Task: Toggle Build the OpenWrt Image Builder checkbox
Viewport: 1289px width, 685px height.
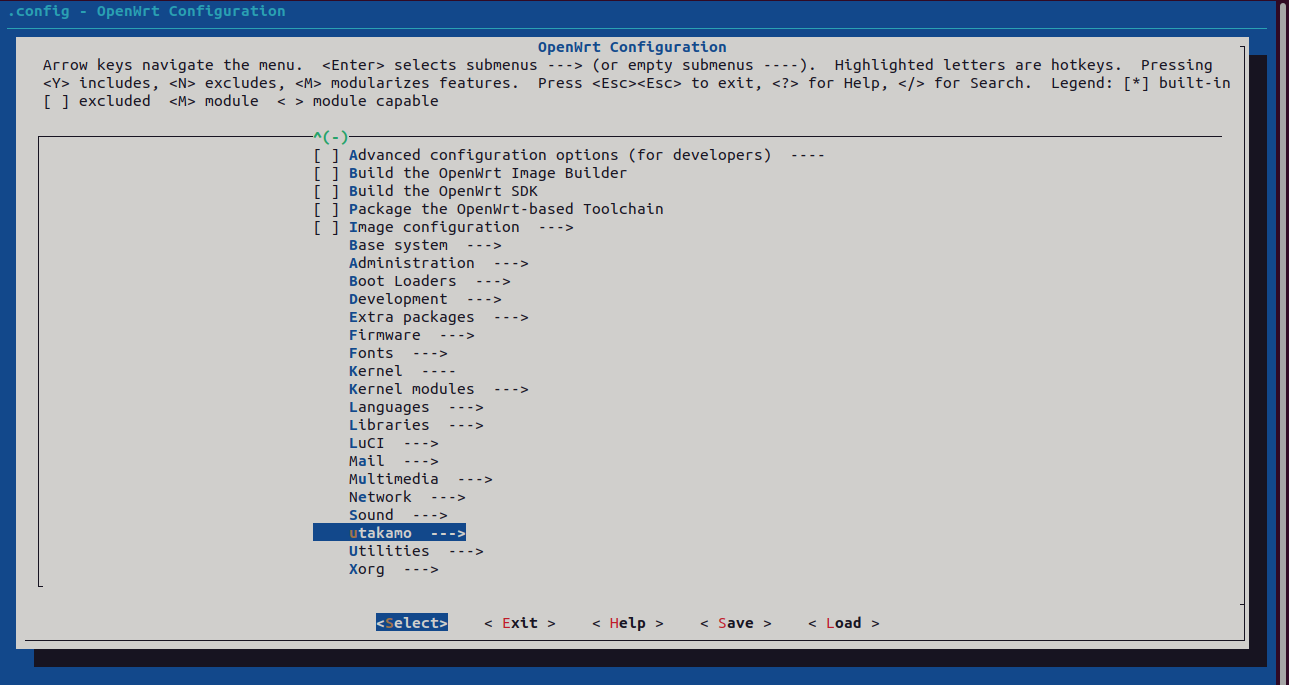Action: [326, 173]
